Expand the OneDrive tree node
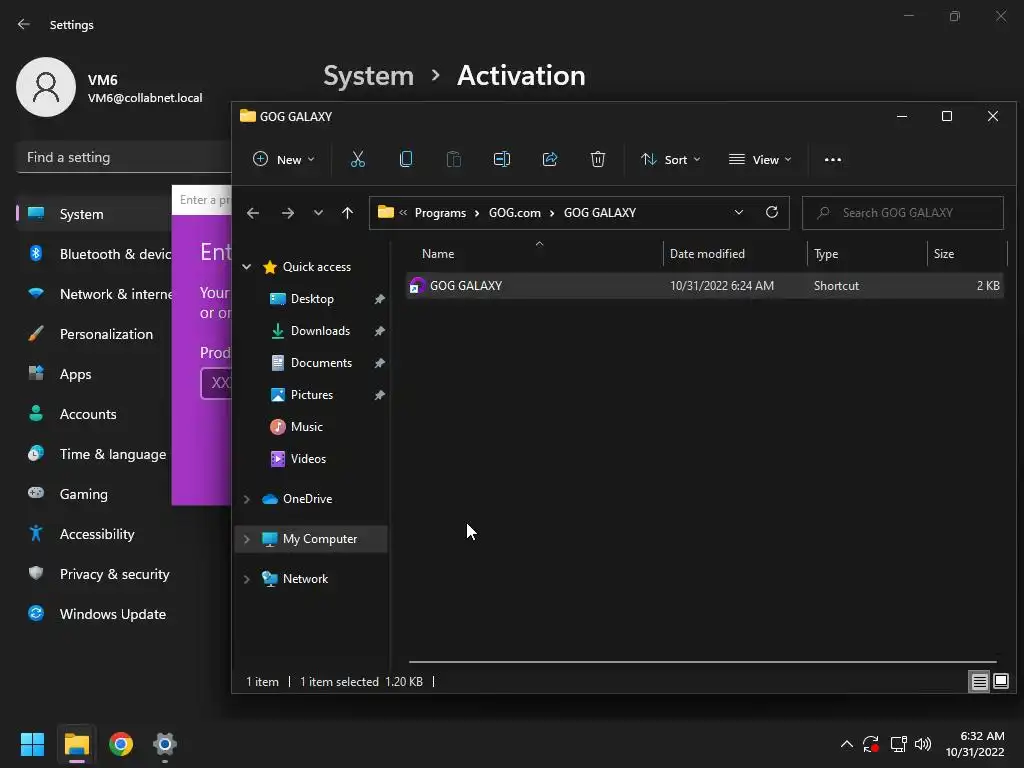Viewport: 1024px width, 768px height. coord(247,499)
